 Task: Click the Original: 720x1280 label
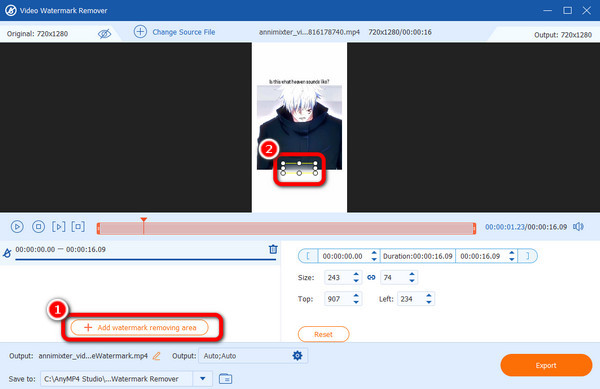38,34
